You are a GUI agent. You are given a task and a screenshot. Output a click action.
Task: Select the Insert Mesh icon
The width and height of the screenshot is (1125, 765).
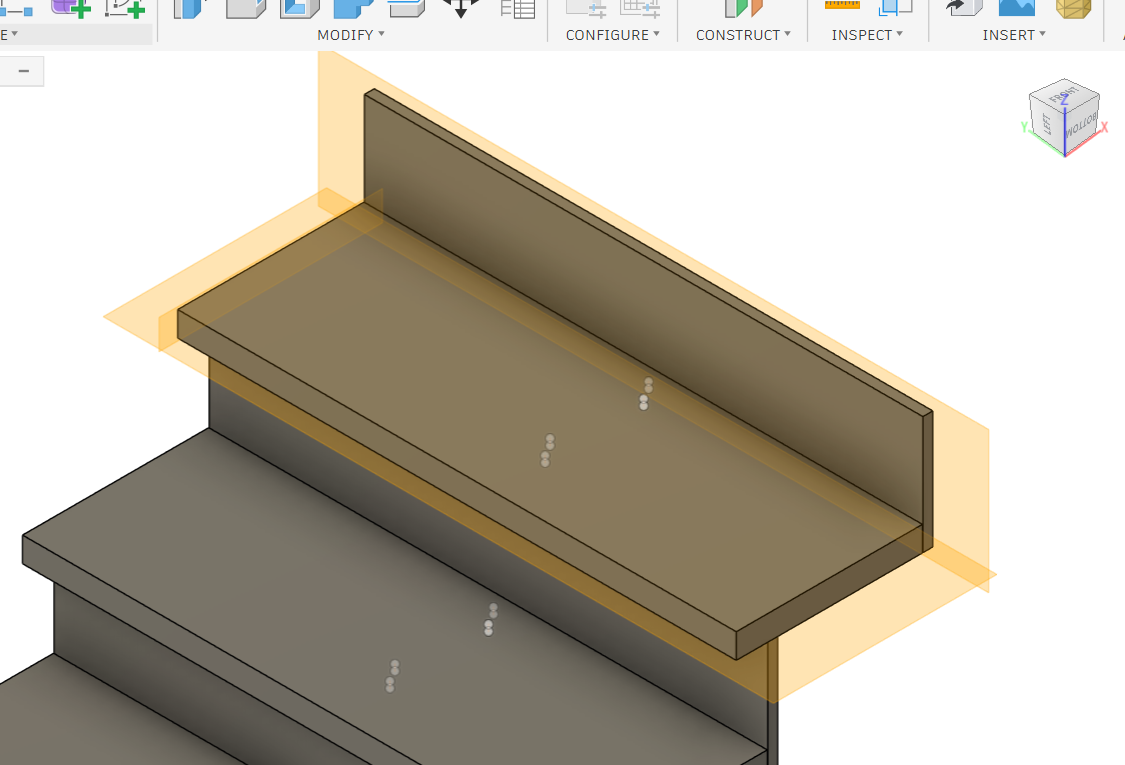[x=1073, y=8]
